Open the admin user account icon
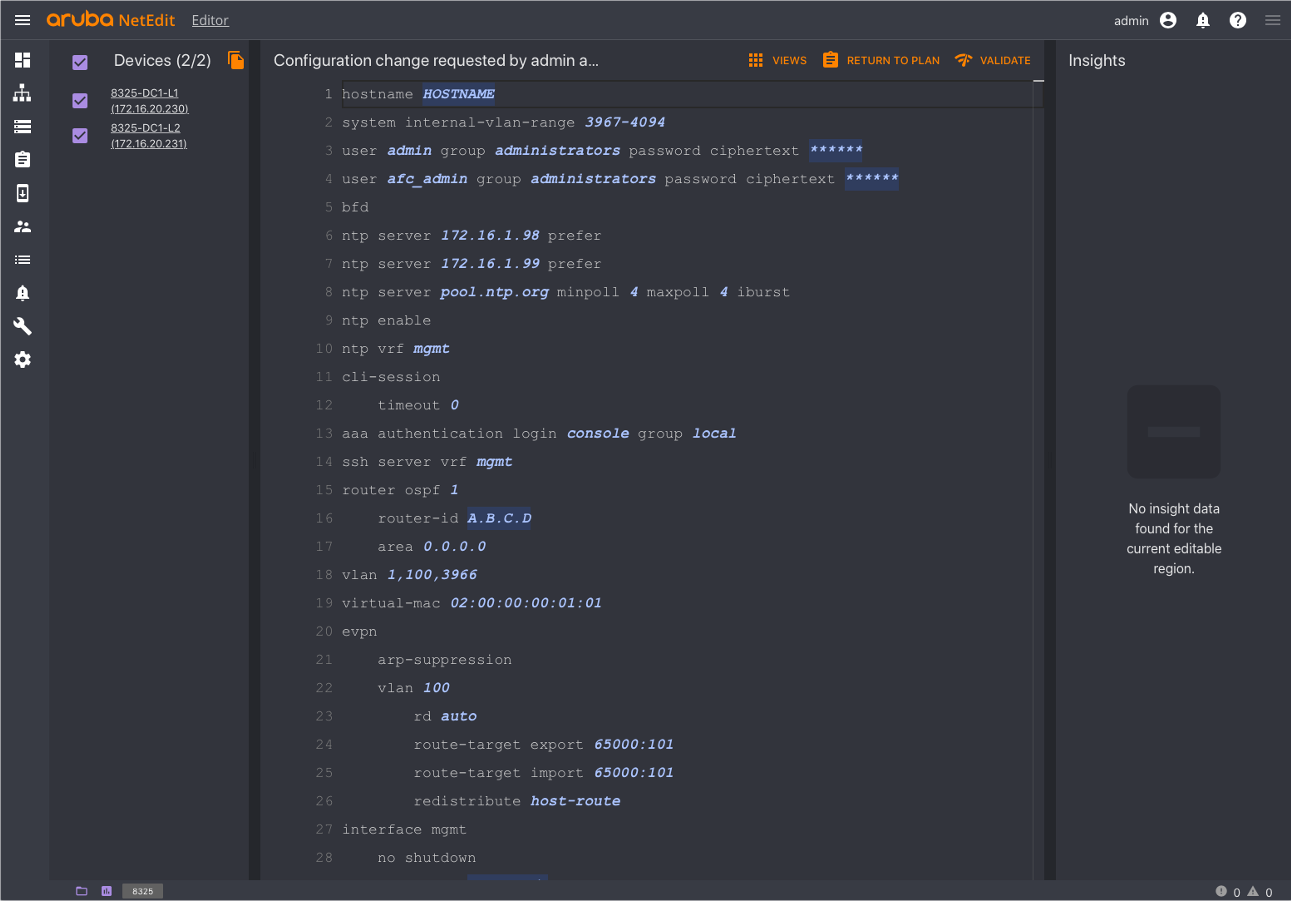1291x902 pixels. tap(1168, 20)
